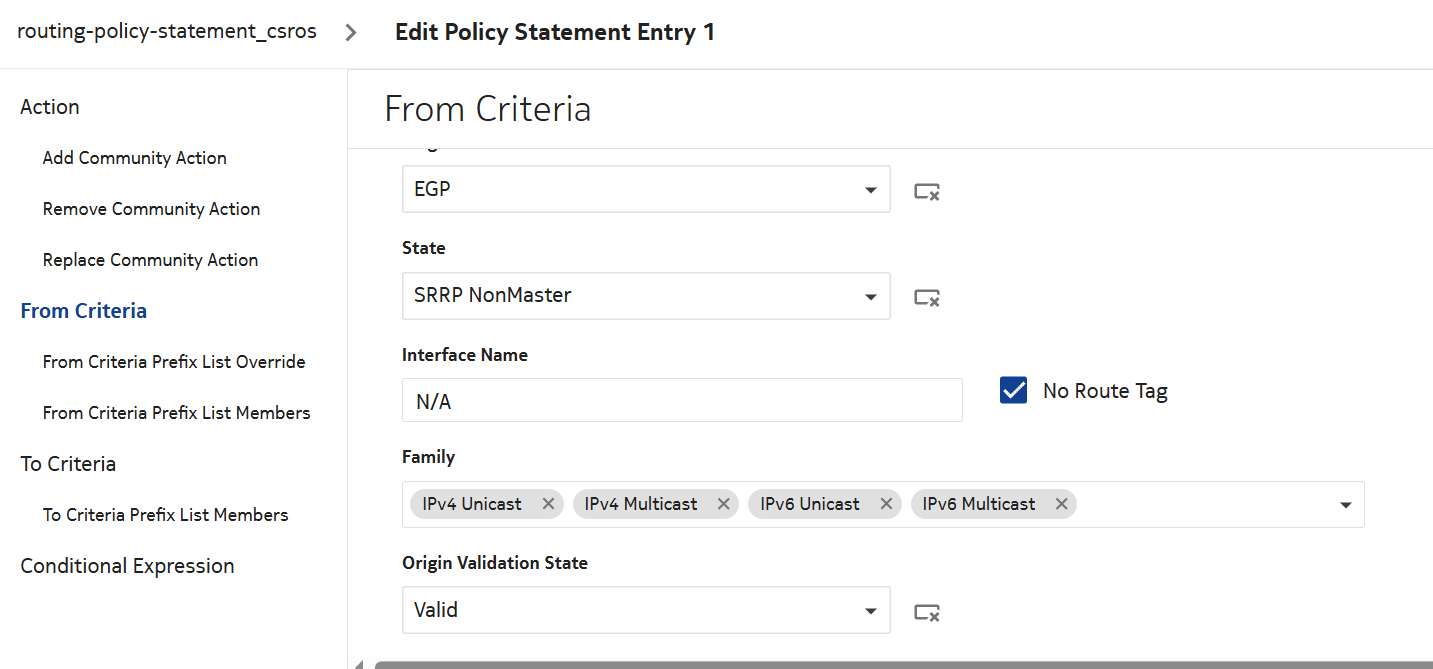Open the EGP dropdown
Image resolution: width=1433 pixels, height=669 pixels.
coord(871,190)
